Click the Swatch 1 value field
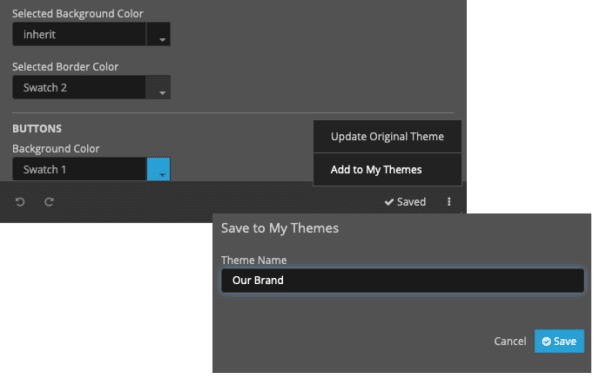 (x=79, y=169)
